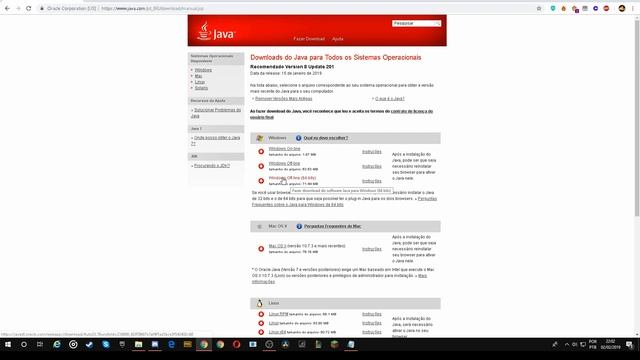Open Onde posso obter o Java 7 link
This screenshot has height=360, width=640.
pyautogui.click(x=216, y=140)
